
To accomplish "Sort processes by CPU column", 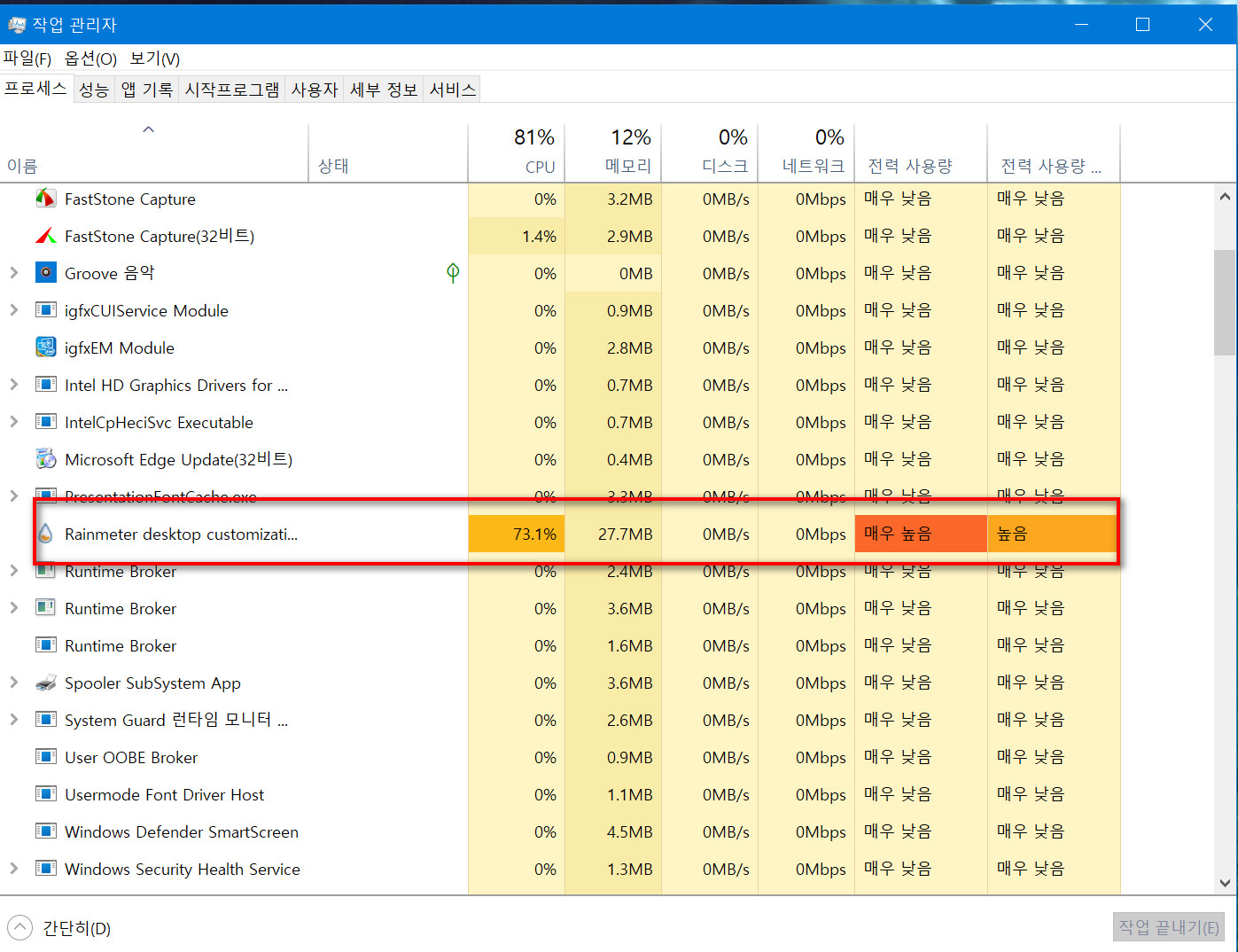I will pyautogui.click(x=517, y=153).
